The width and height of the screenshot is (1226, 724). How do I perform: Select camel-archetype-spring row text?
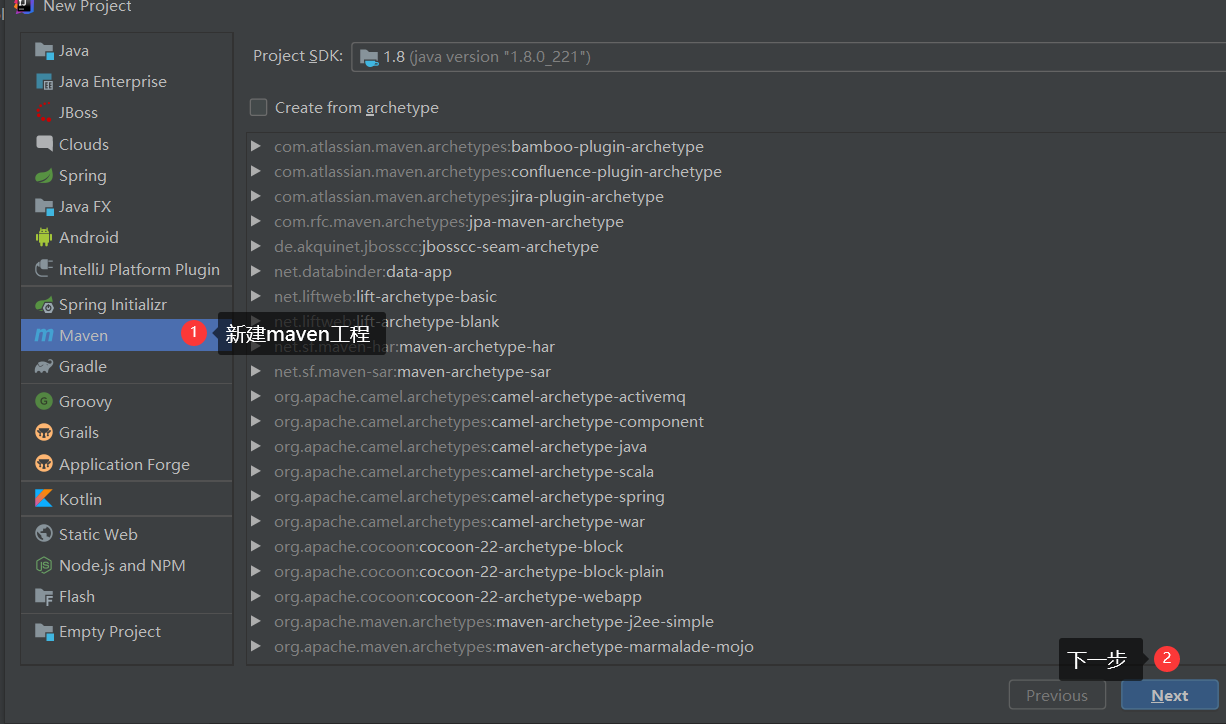coord(469,496)
